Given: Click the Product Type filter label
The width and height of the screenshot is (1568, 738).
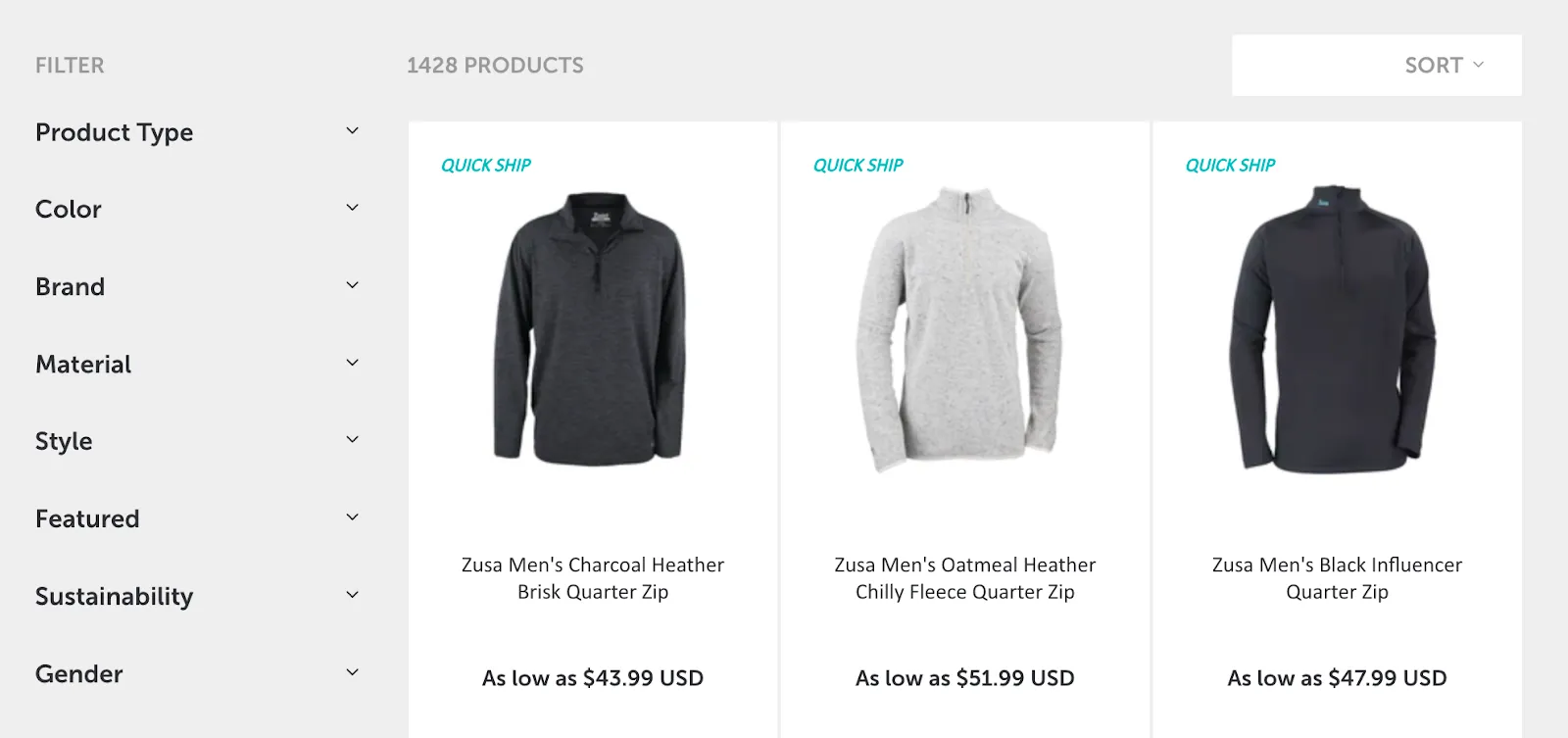Looking at the screenshot, I should pos(114,132).
